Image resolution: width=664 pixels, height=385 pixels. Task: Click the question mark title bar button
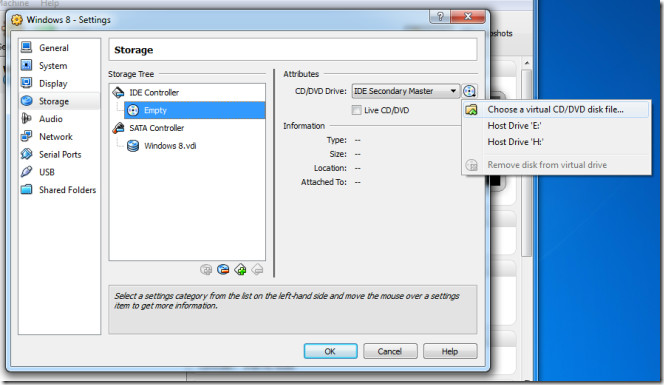pos(440,17)
